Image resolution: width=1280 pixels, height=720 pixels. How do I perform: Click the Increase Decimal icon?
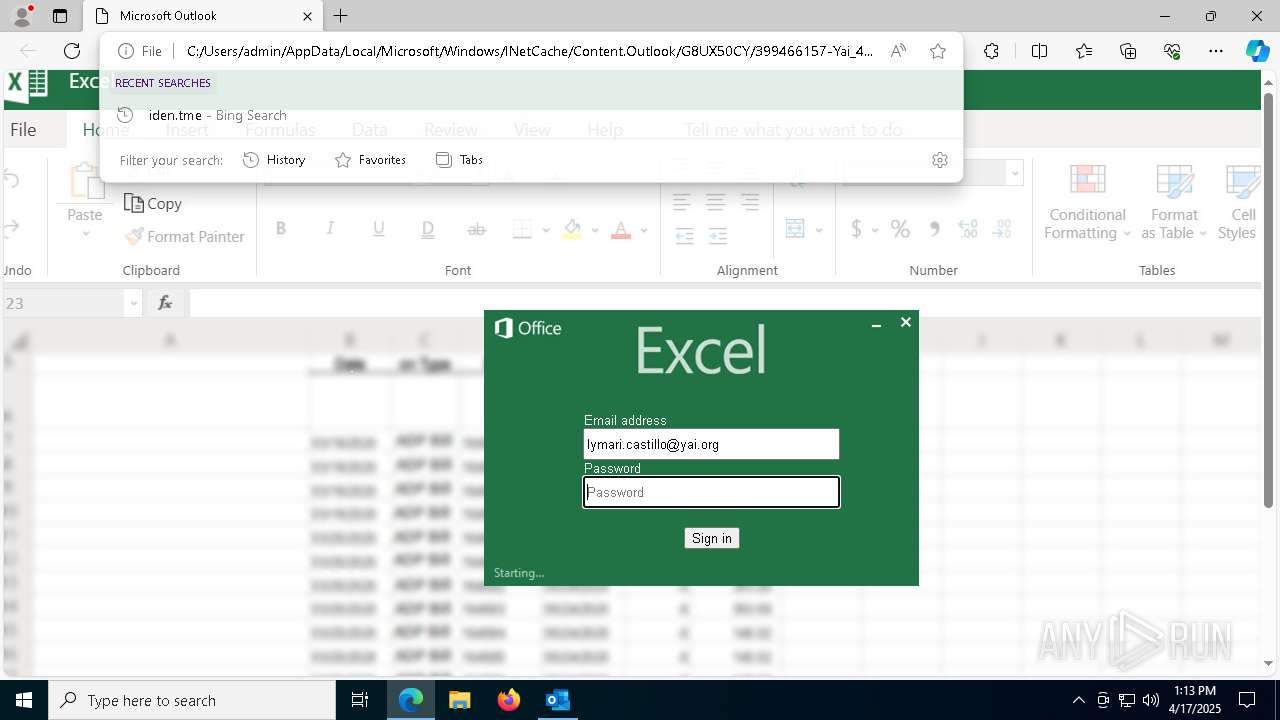pos(968,229)
